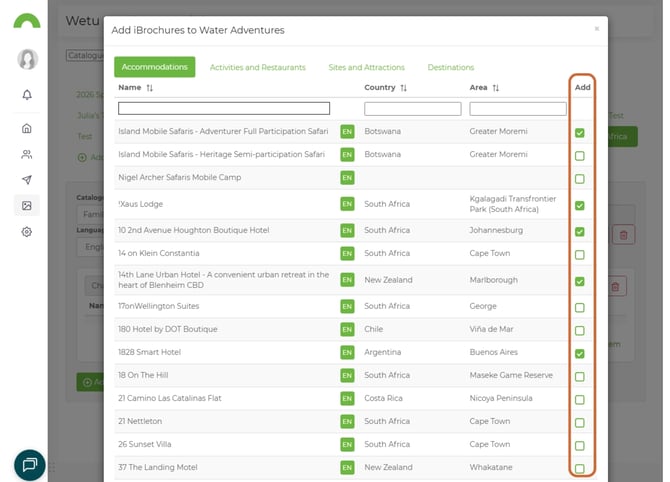Open the chat support bubble

tap(29, 465)
